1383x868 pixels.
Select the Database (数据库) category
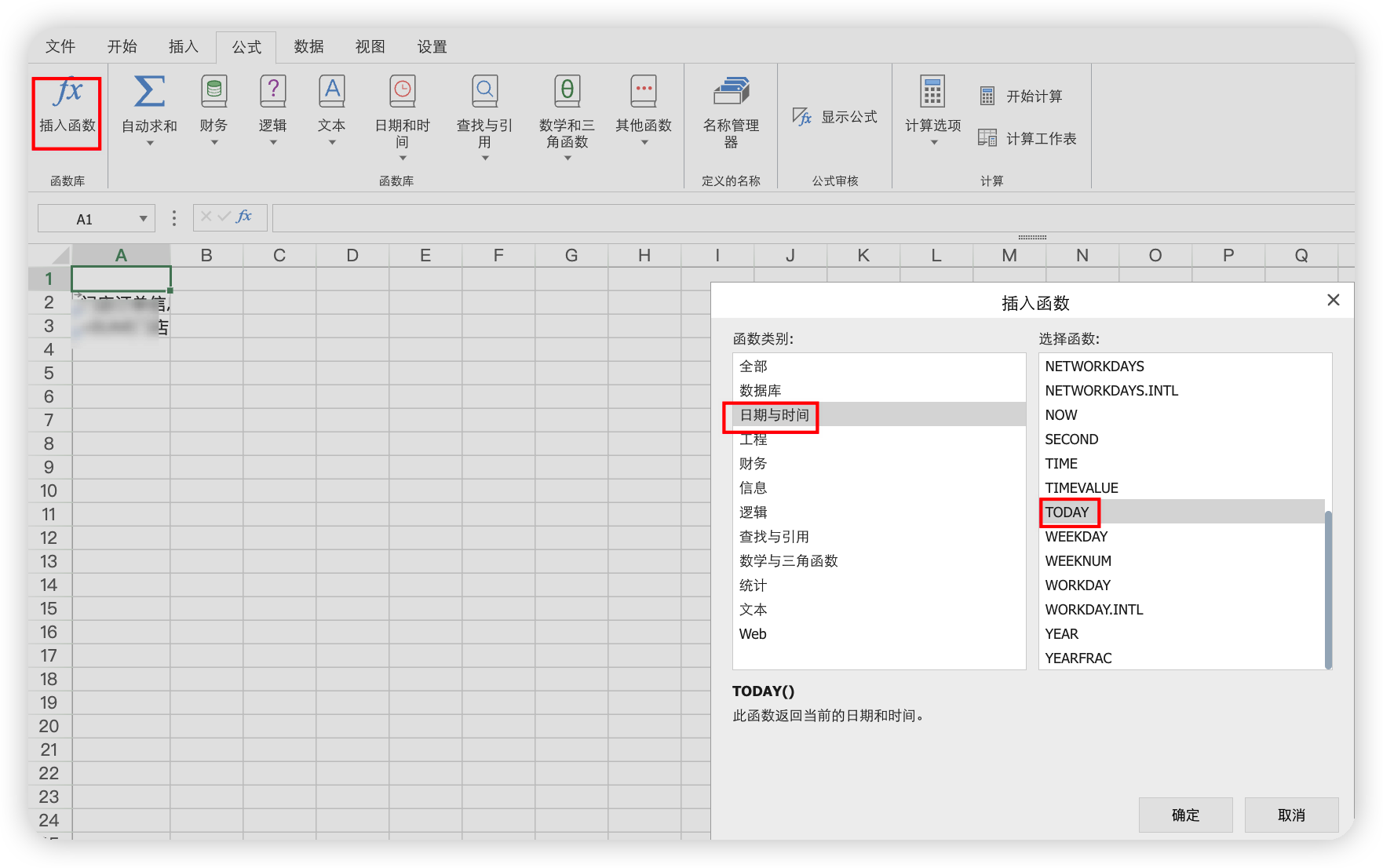tap(879, 390)
